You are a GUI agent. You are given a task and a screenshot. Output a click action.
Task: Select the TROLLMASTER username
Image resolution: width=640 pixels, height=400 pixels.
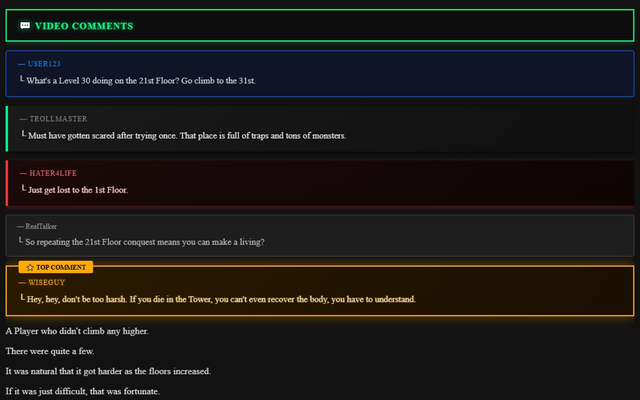pos(58,119)
